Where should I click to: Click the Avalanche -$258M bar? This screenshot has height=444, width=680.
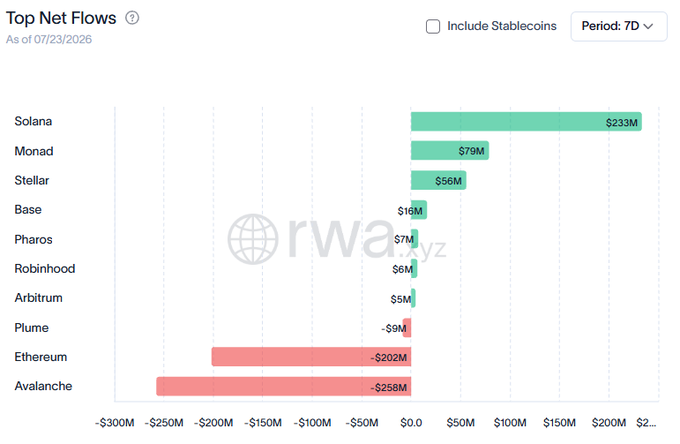coord(284,386)
